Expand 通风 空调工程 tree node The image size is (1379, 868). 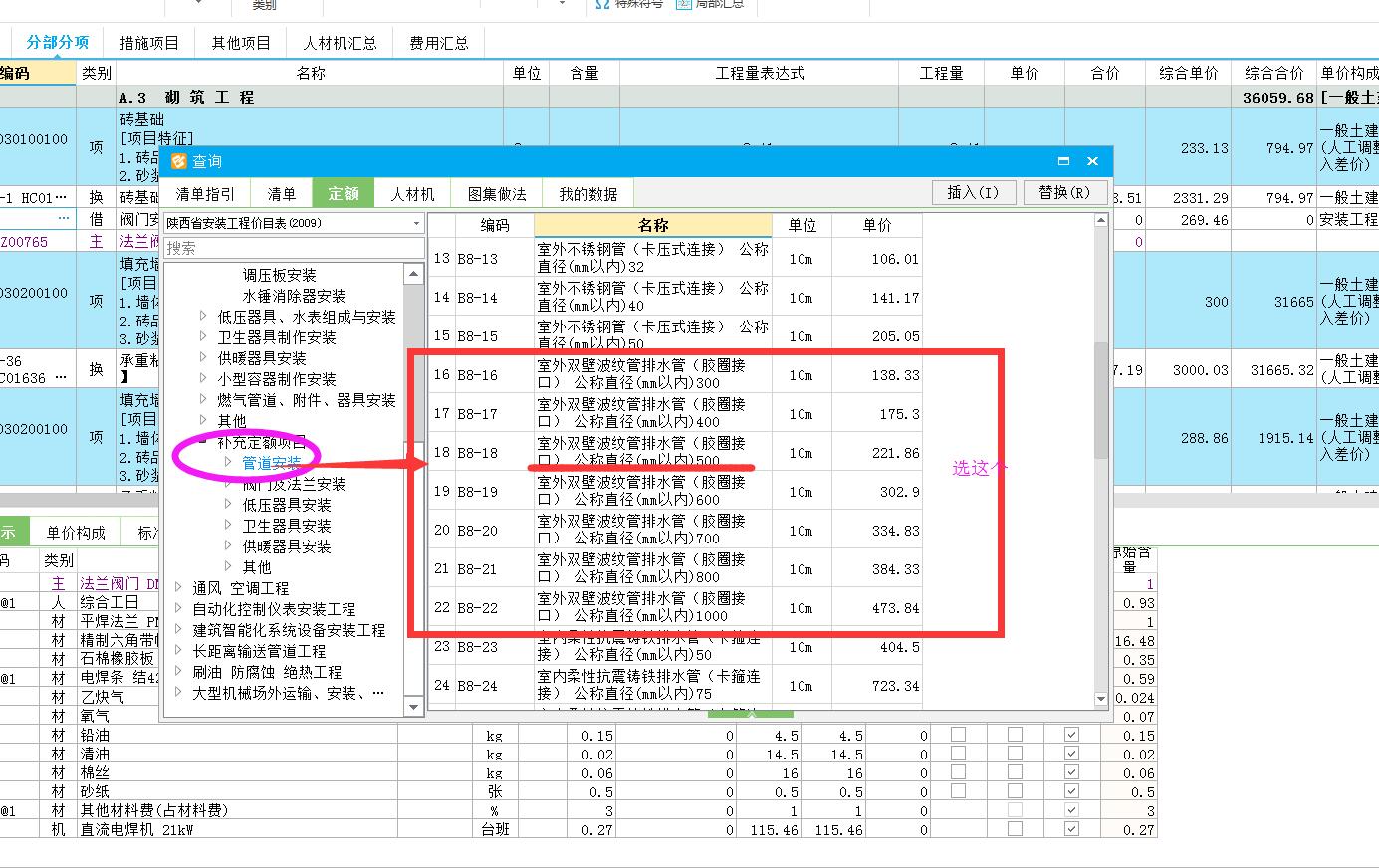pyautogui.click(x=178, y=587)
